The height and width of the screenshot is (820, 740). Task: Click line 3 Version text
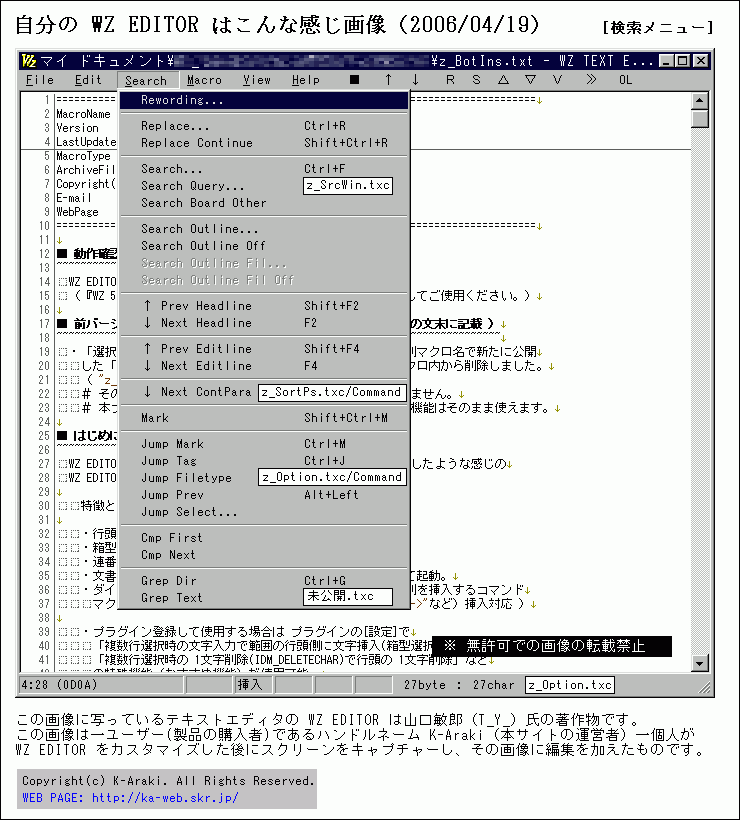[77, 128]
